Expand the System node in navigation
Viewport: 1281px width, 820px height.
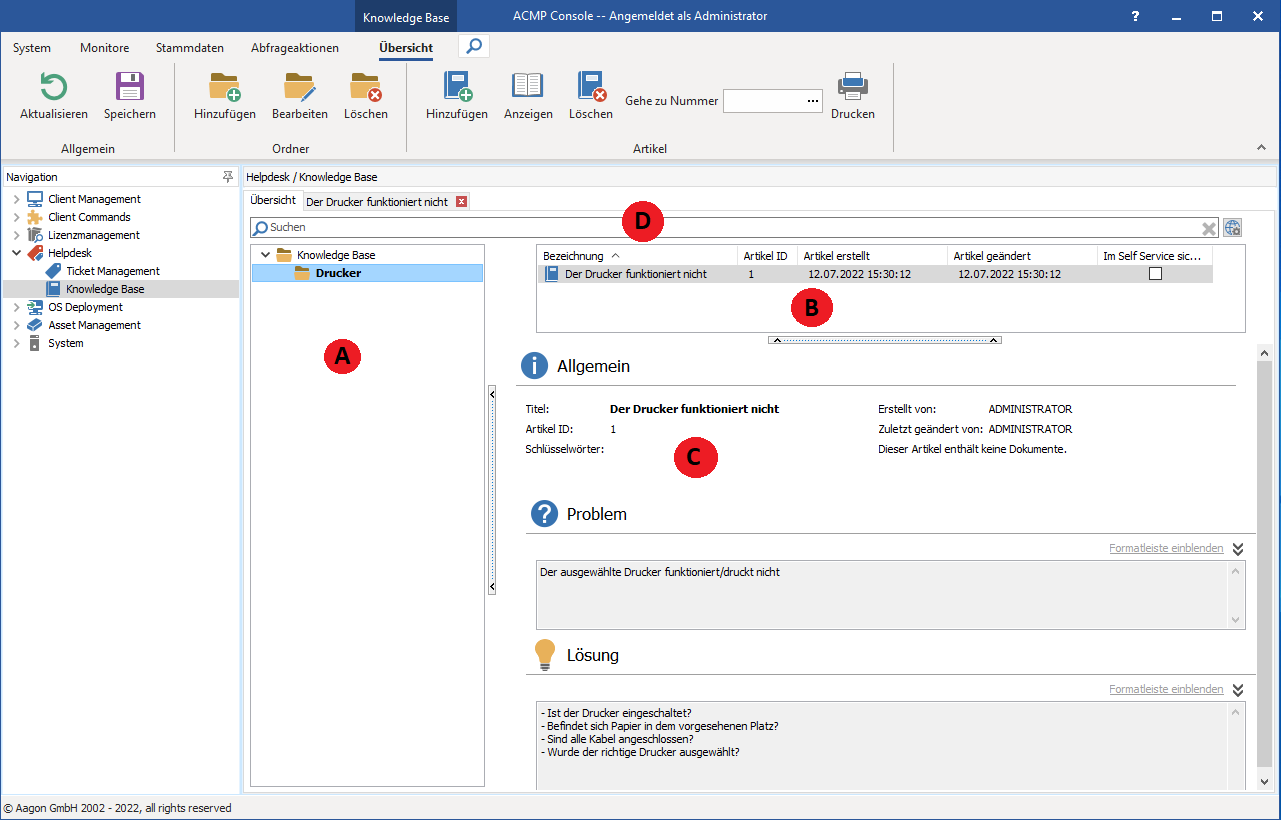tap(16, 343)
